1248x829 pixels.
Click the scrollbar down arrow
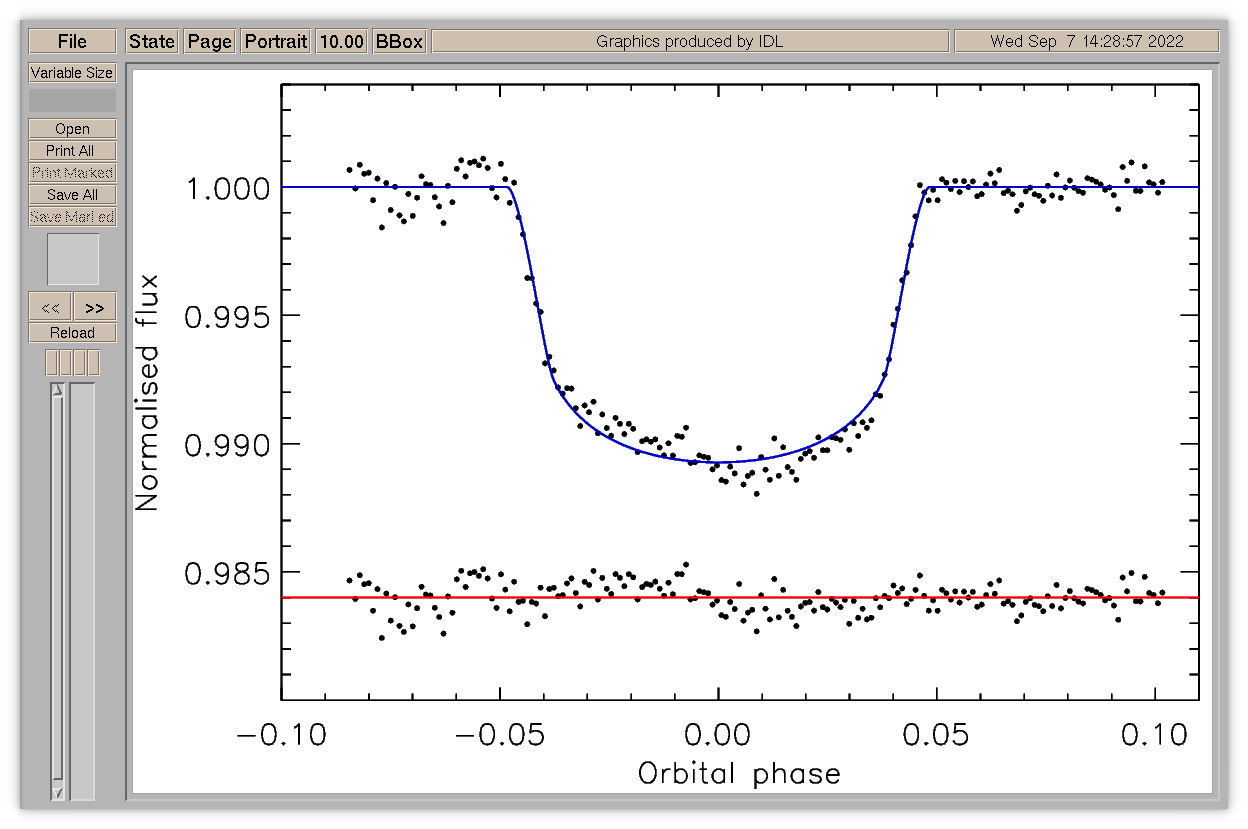[57, 792]
